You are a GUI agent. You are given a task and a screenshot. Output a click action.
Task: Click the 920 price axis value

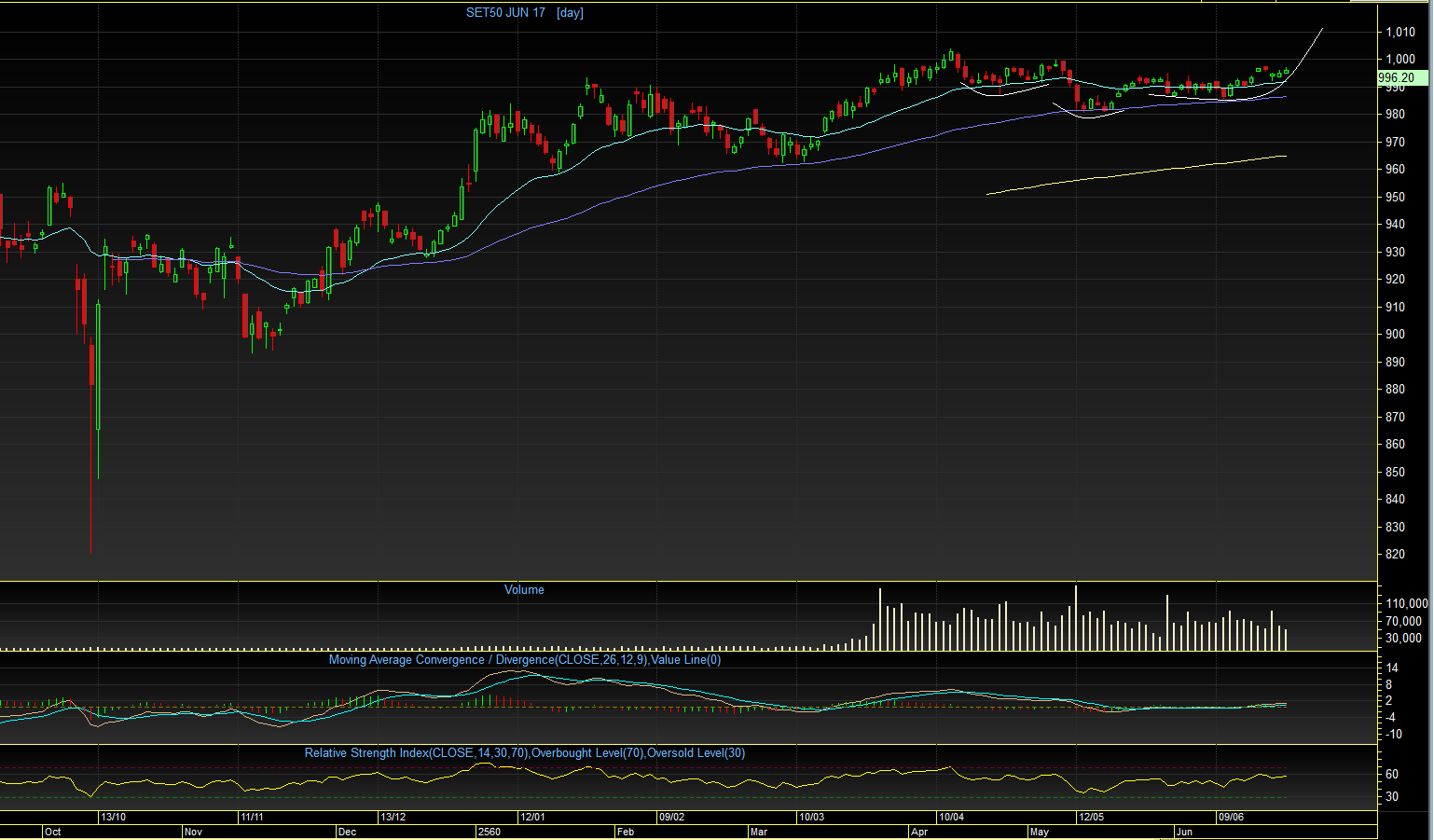pyautogui.click(x=1396, y=279)
